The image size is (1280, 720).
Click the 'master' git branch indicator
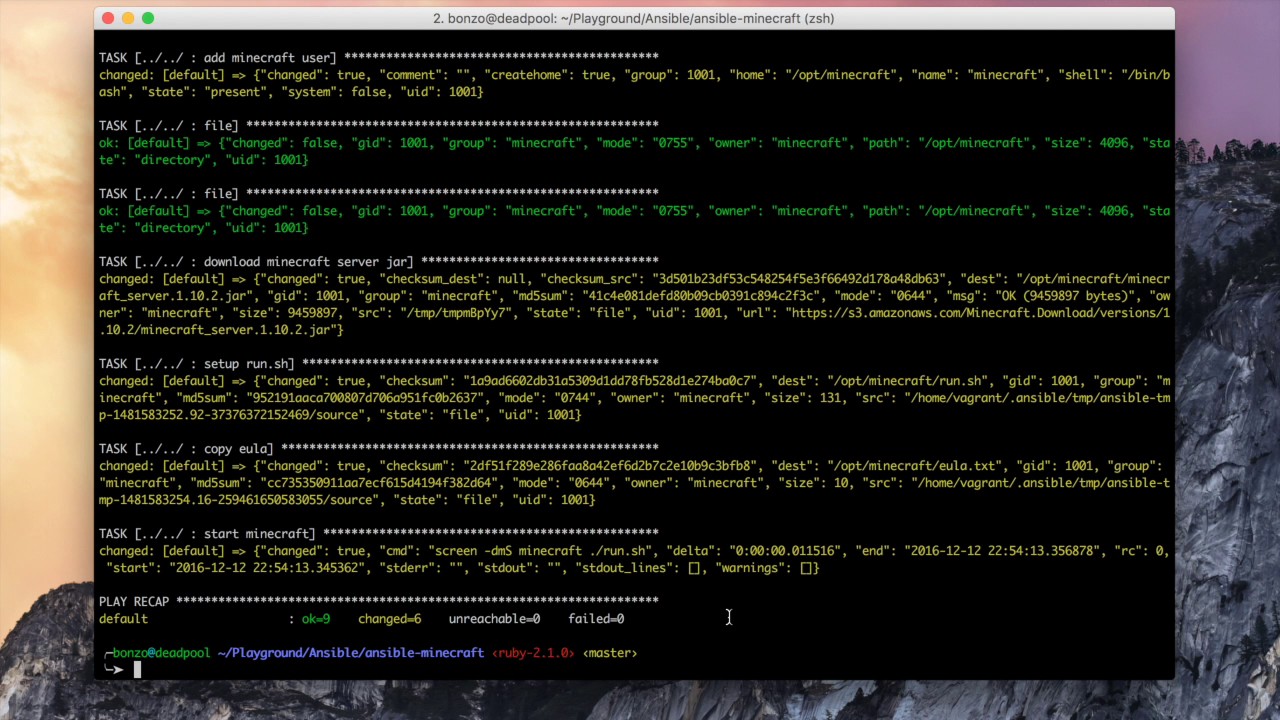[610, 653]
